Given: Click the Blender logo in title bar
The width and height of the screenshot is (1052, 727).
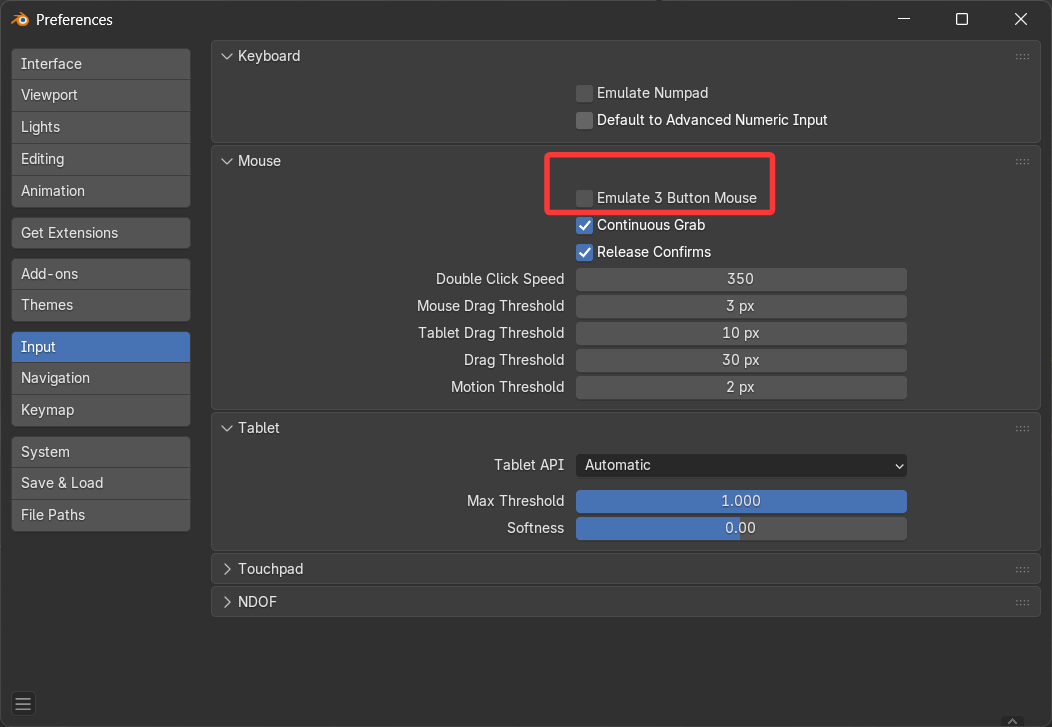Looking at the screenshot, I should [19, 19].
